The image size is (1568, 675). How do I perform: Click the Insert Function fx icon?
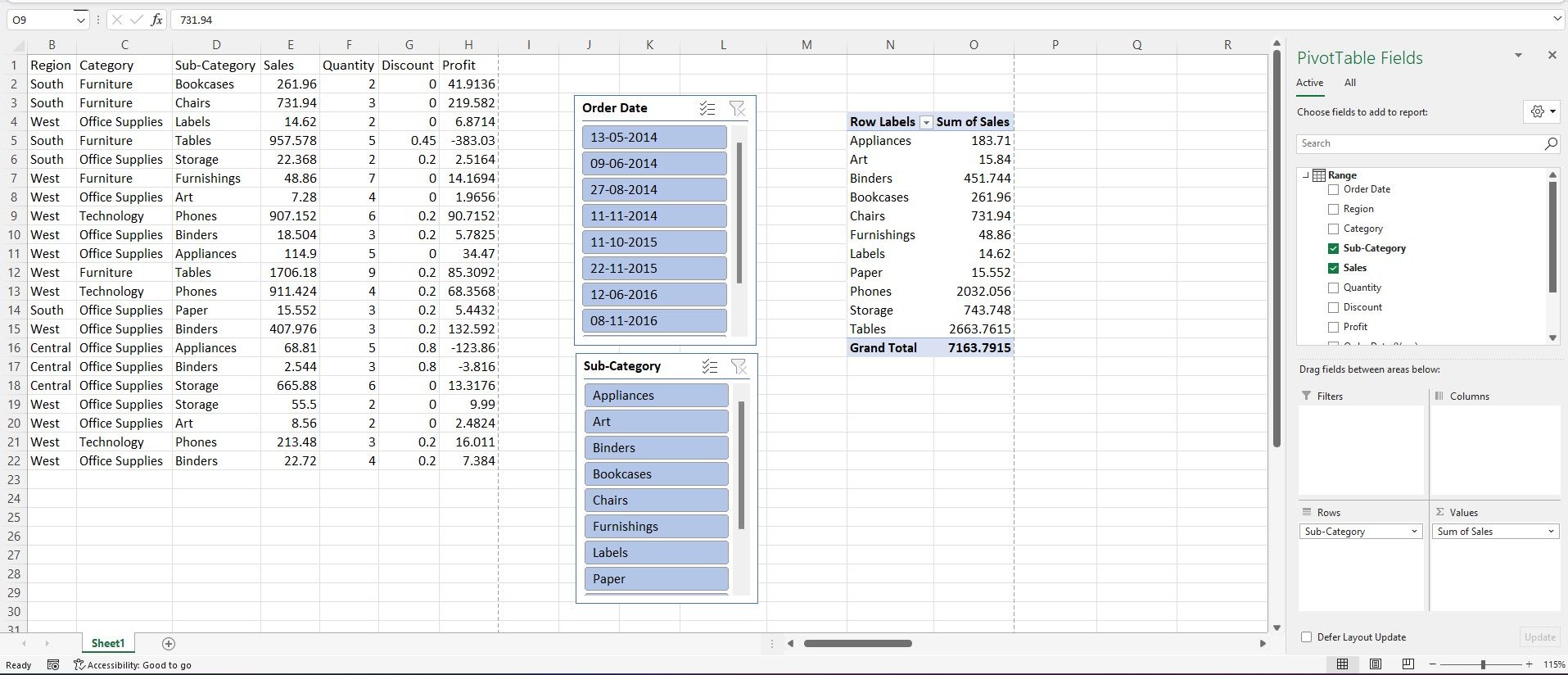(x=156, y=20)
